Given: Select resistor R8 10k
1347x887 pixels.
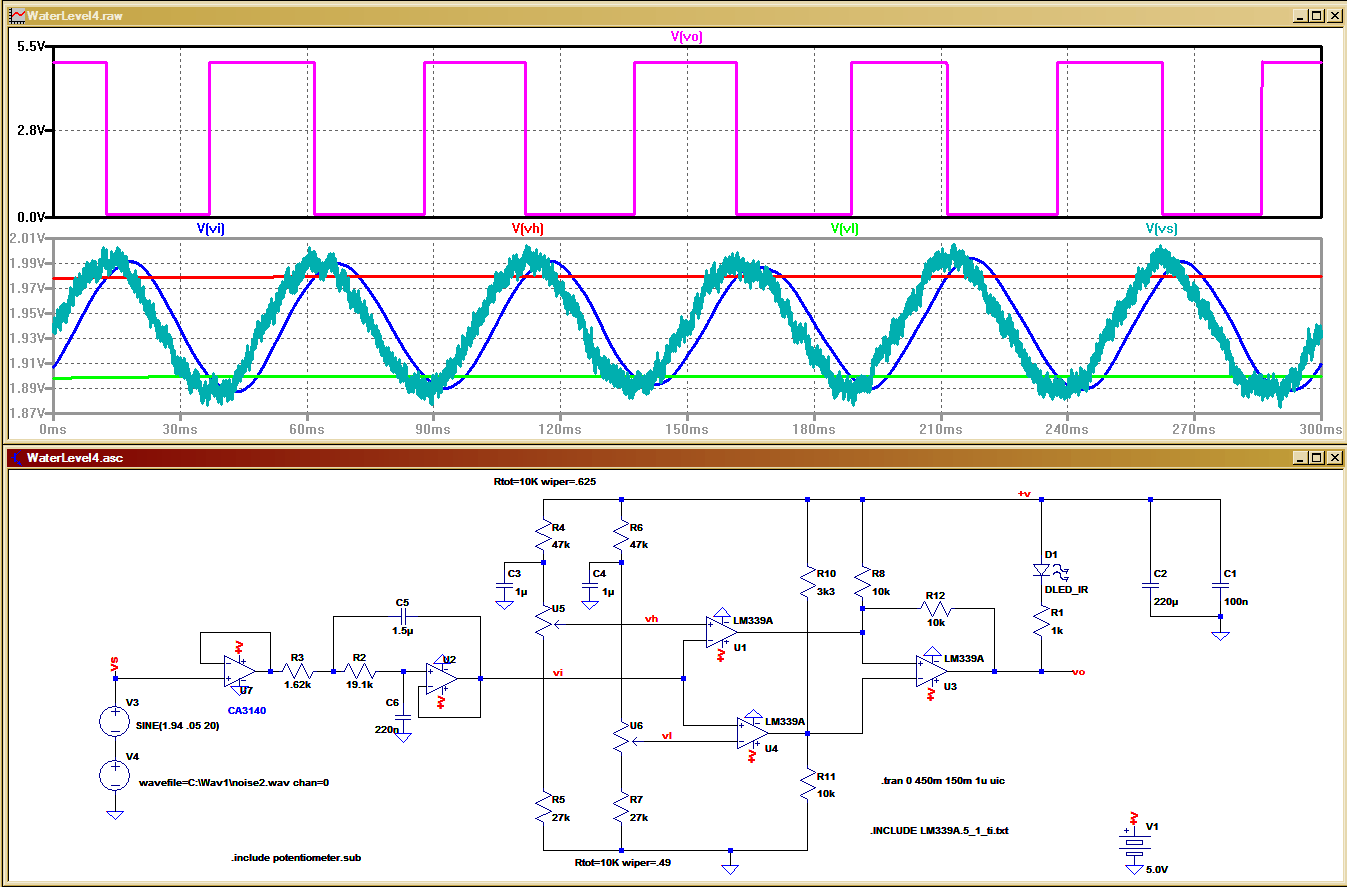Looking at the screenshot, I should coord(862,584).
